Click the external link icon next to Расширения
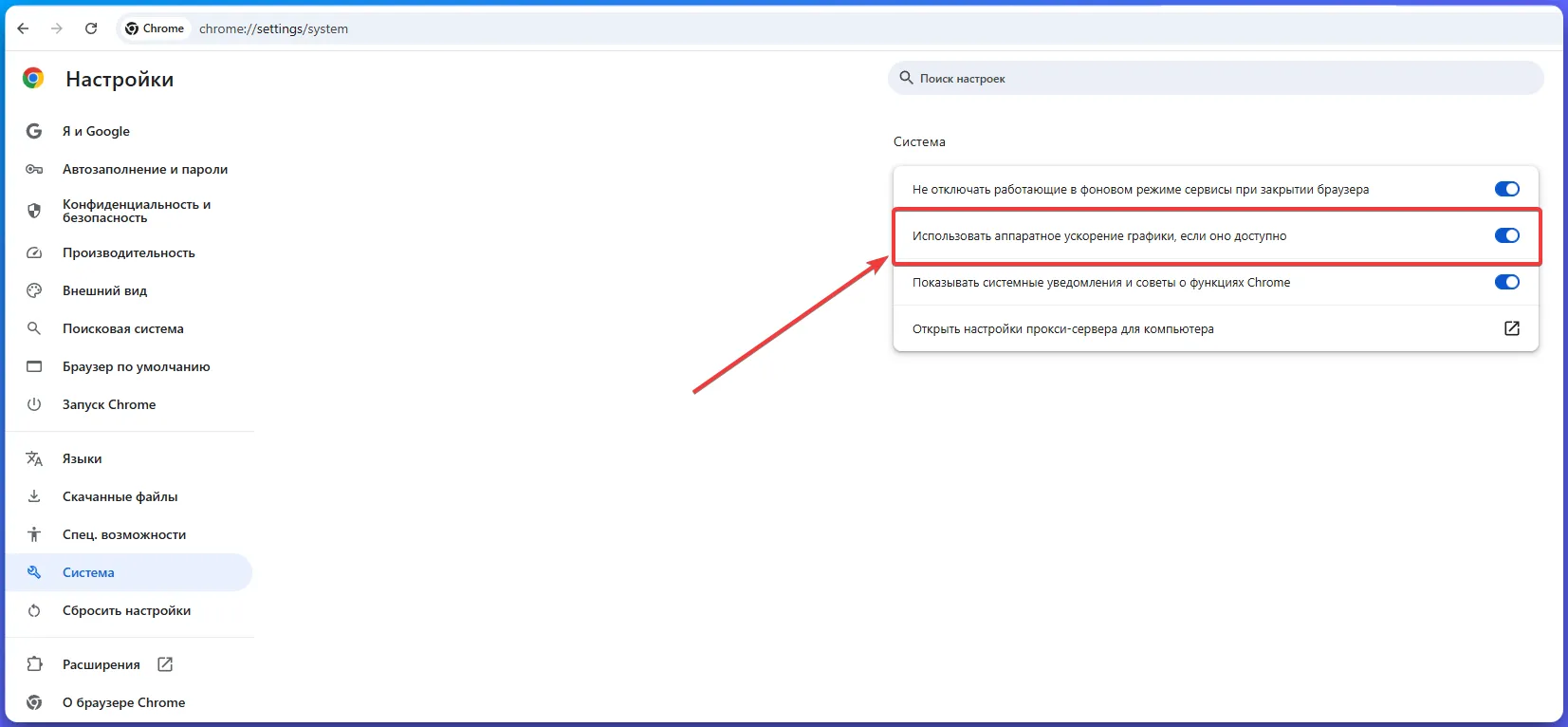This screenshot has height=727, width=1568. pyautogui.click(x=165, y=664)
